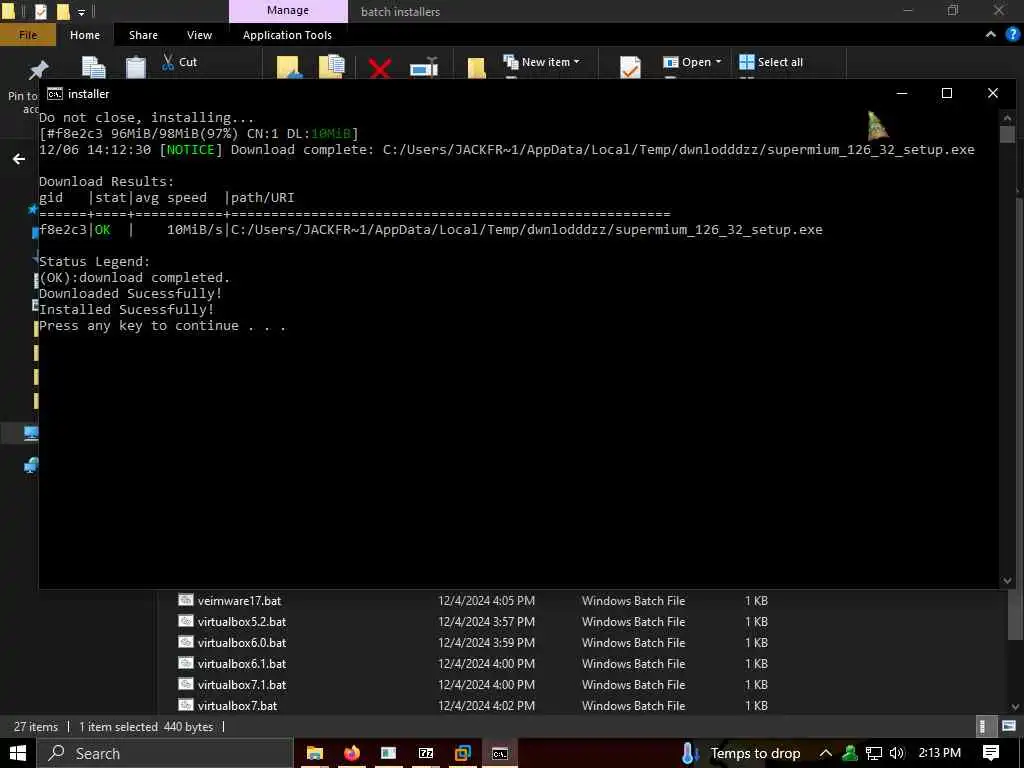1024x768 pixels.
Task: Click the 2:13 PM taskbar clock
Action: click(x=939, y=753)
